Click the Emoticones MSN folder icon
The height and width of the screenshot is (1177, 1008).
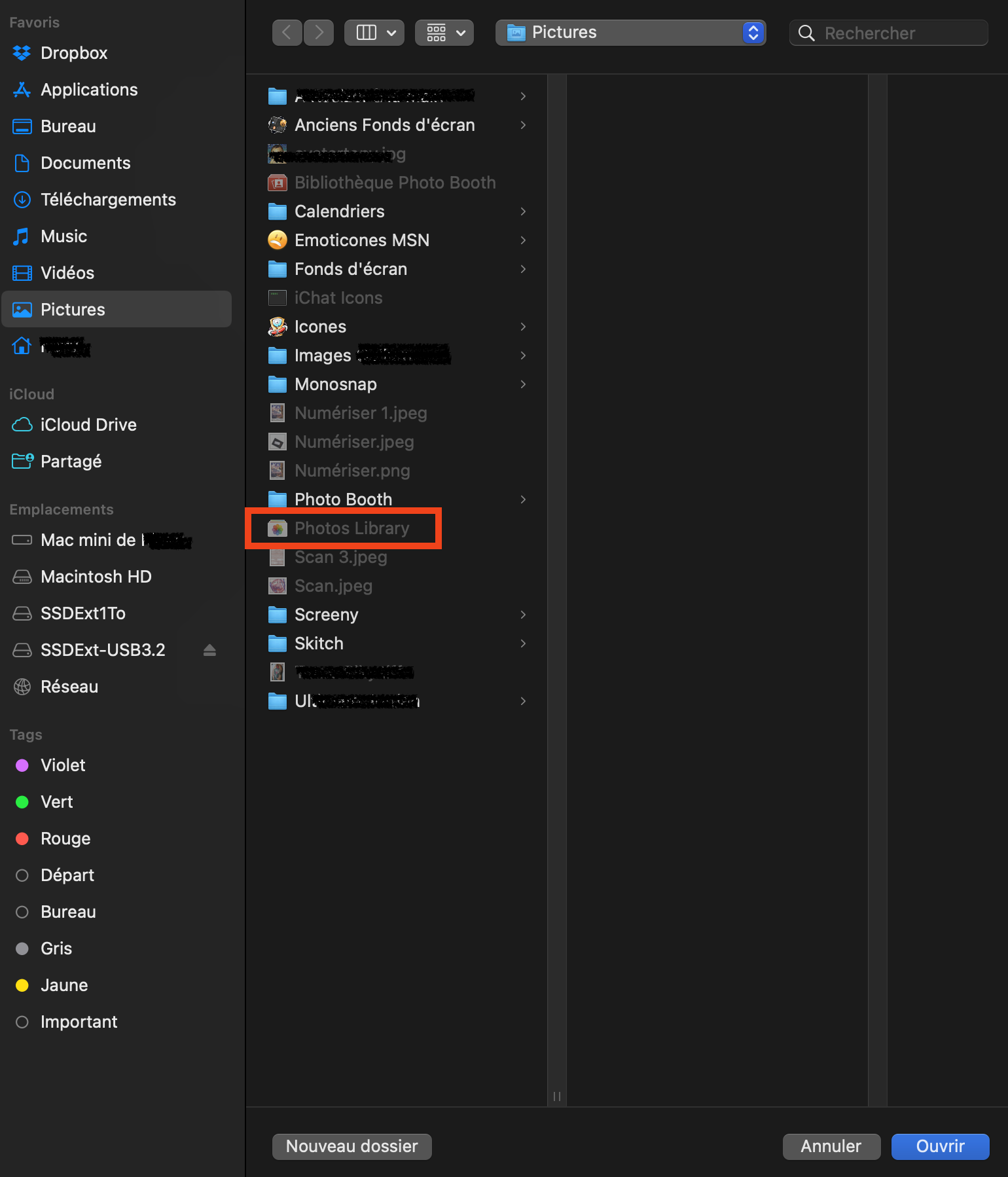pyautogui.click(x=278, y=240)
